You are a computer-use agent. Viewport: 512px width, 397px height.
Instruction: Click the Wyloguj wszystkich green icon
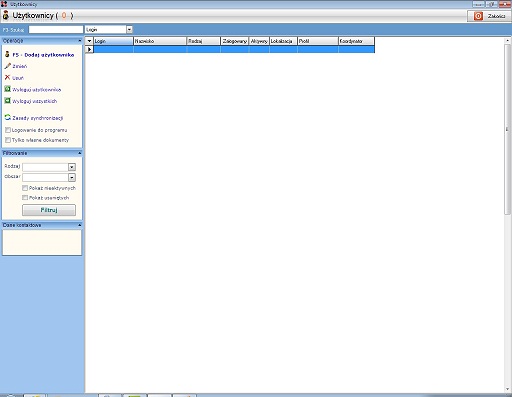[7, 100]
